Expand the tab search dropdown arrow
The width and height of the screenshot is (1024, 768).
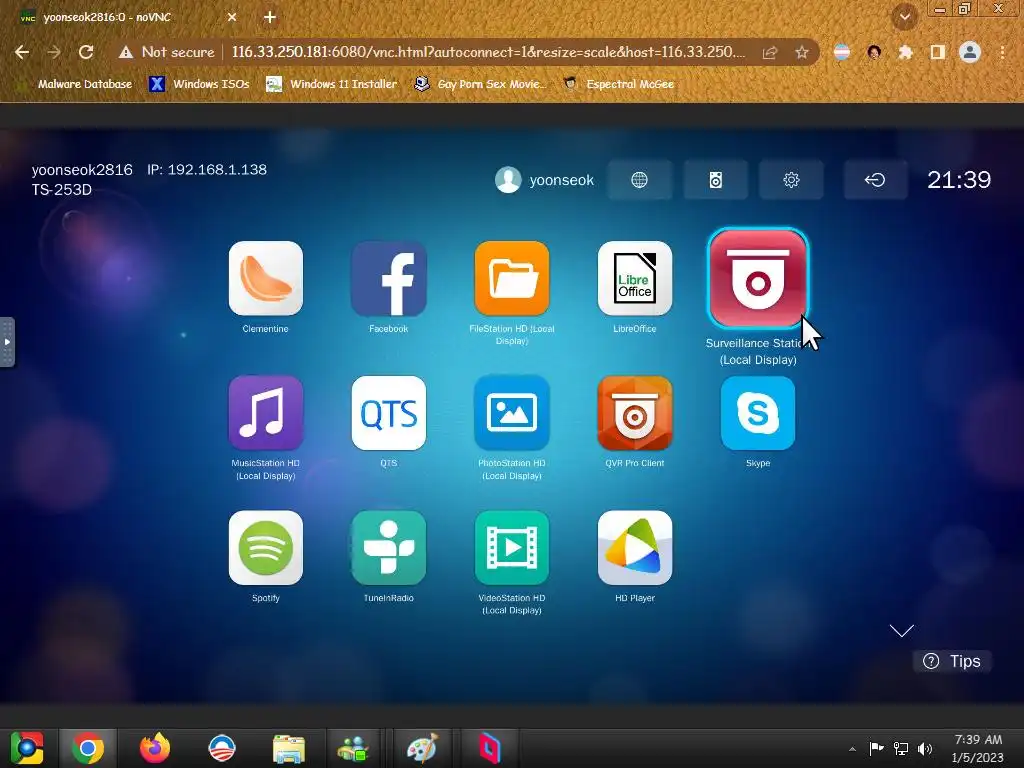[x=905, y=18]
